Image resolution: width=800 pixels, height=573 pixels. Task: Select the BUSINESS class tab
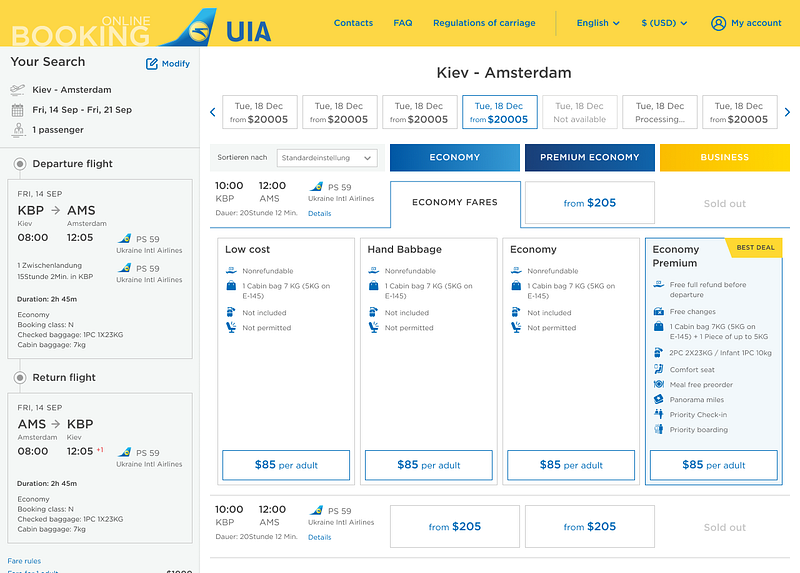(x=724, y=158)
